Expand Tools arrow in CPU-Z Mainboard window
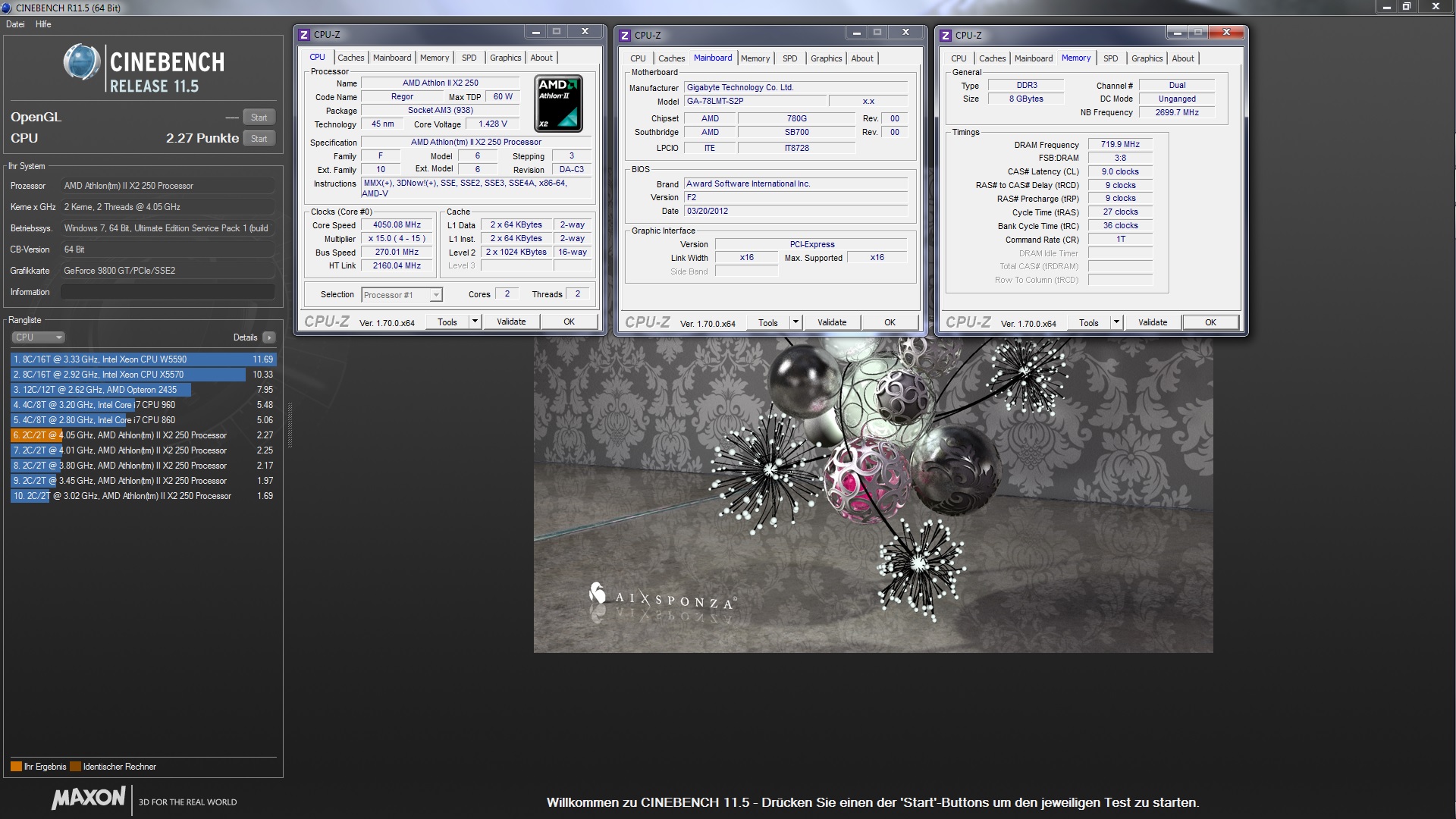Viewport: 1456px width, 819px height. pos(795,322)
